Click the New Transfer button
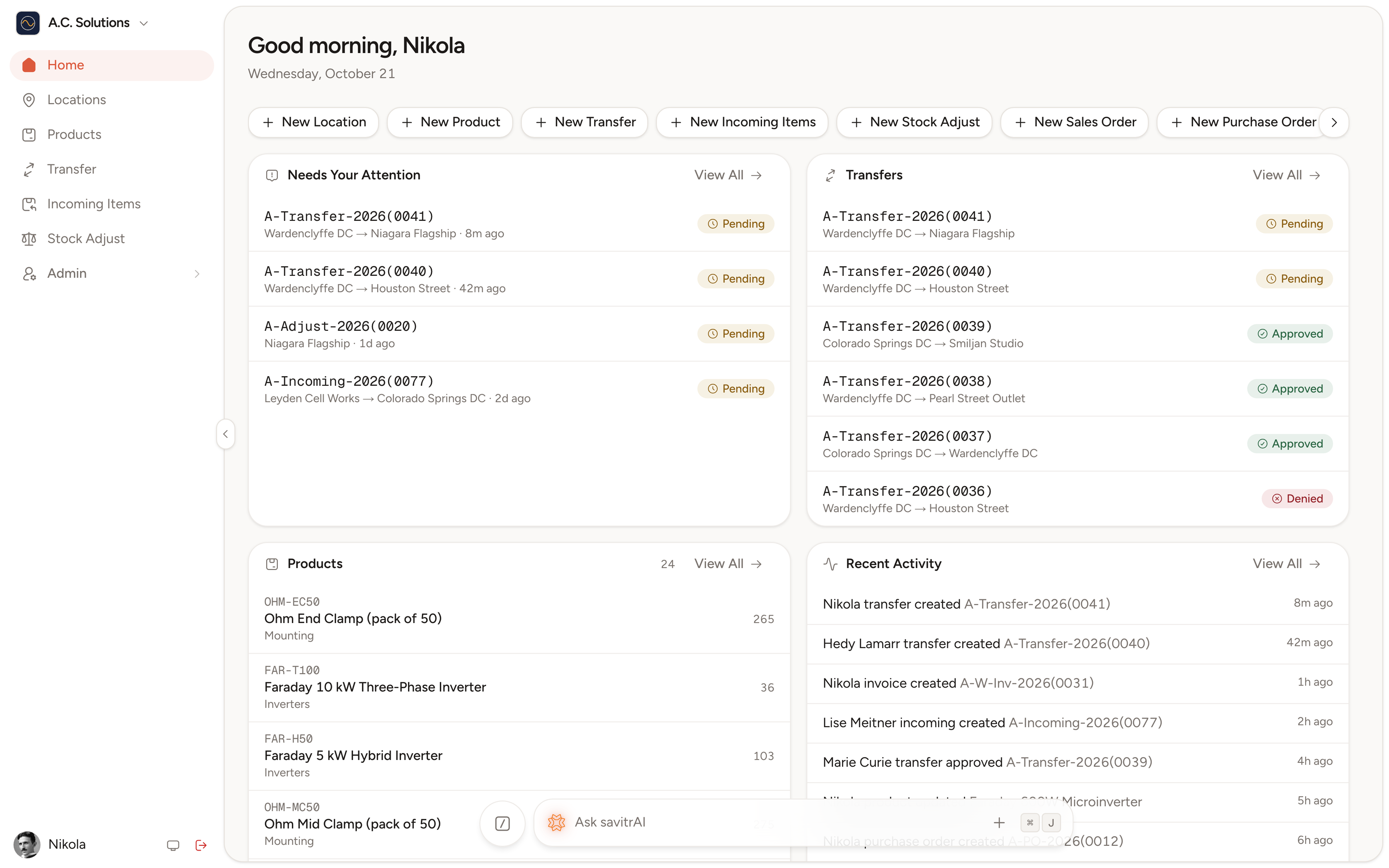This screenshot has height=868, width=1389. click(585, 122)
